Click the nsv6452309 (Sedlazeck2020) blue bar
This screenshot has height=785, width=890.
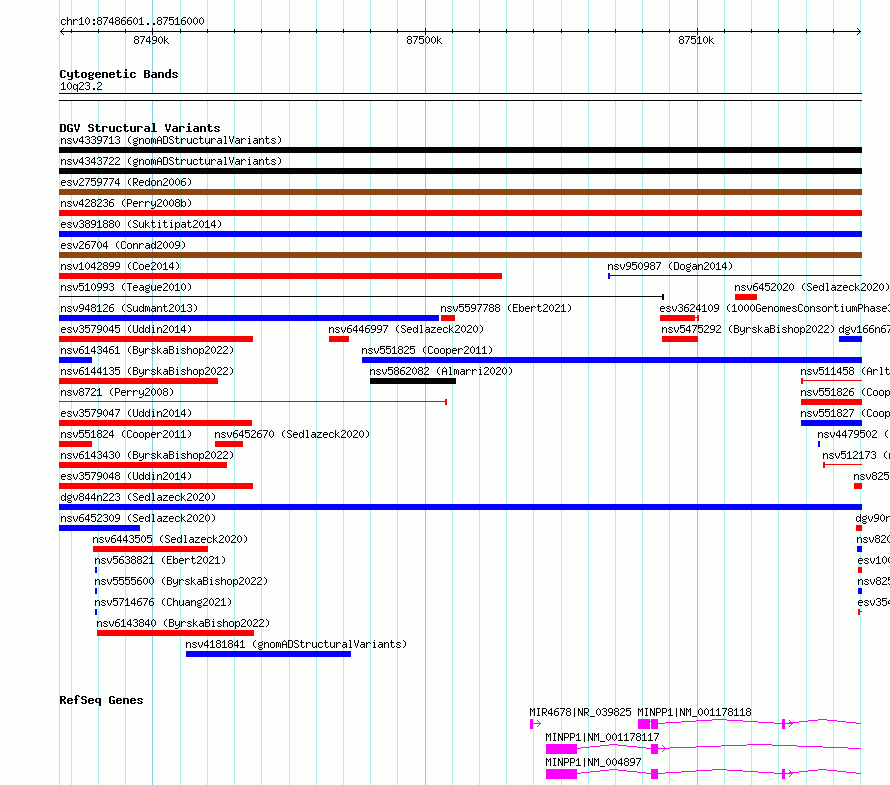tap(99, 528)
